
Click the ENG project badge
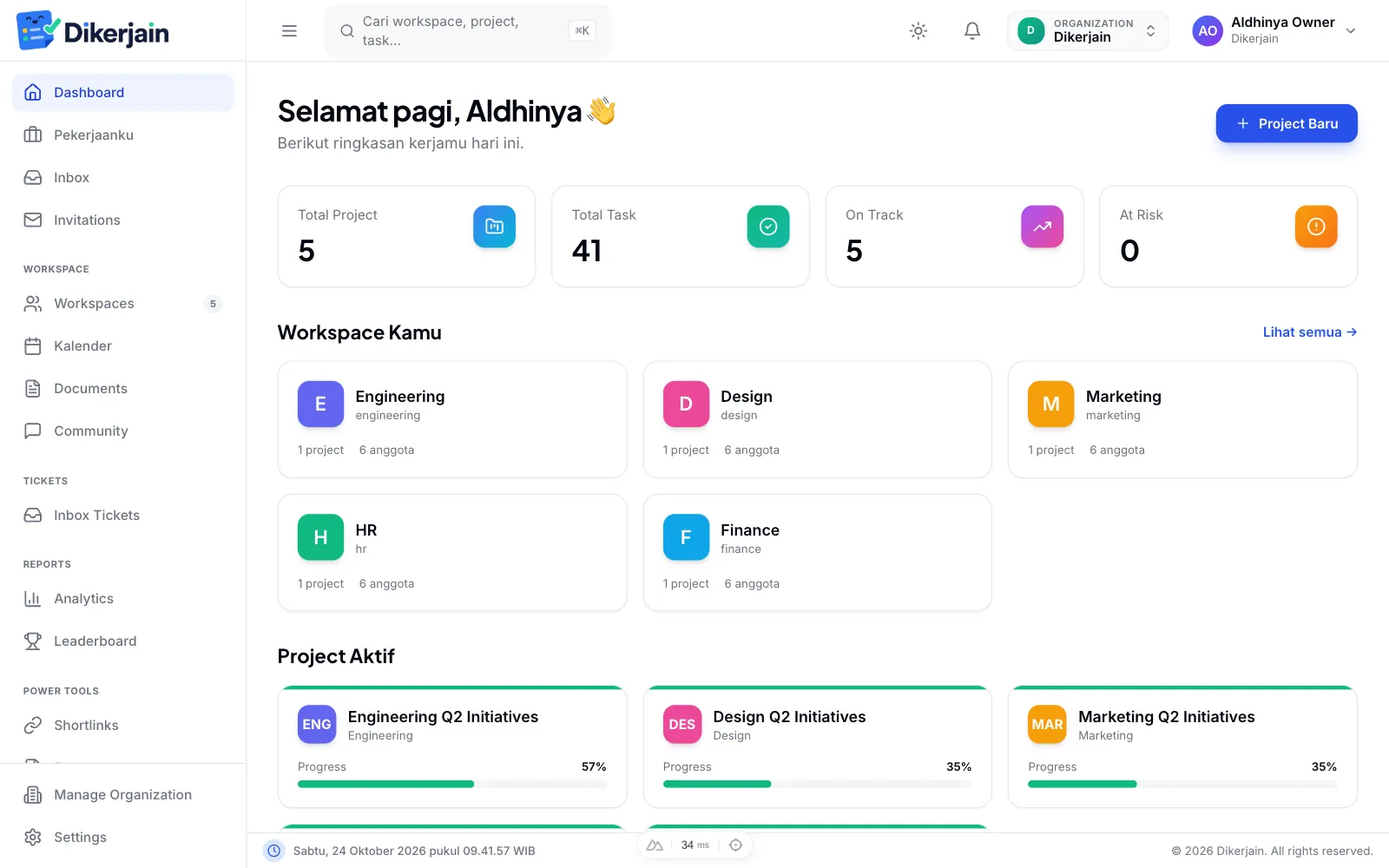(317, 725)
